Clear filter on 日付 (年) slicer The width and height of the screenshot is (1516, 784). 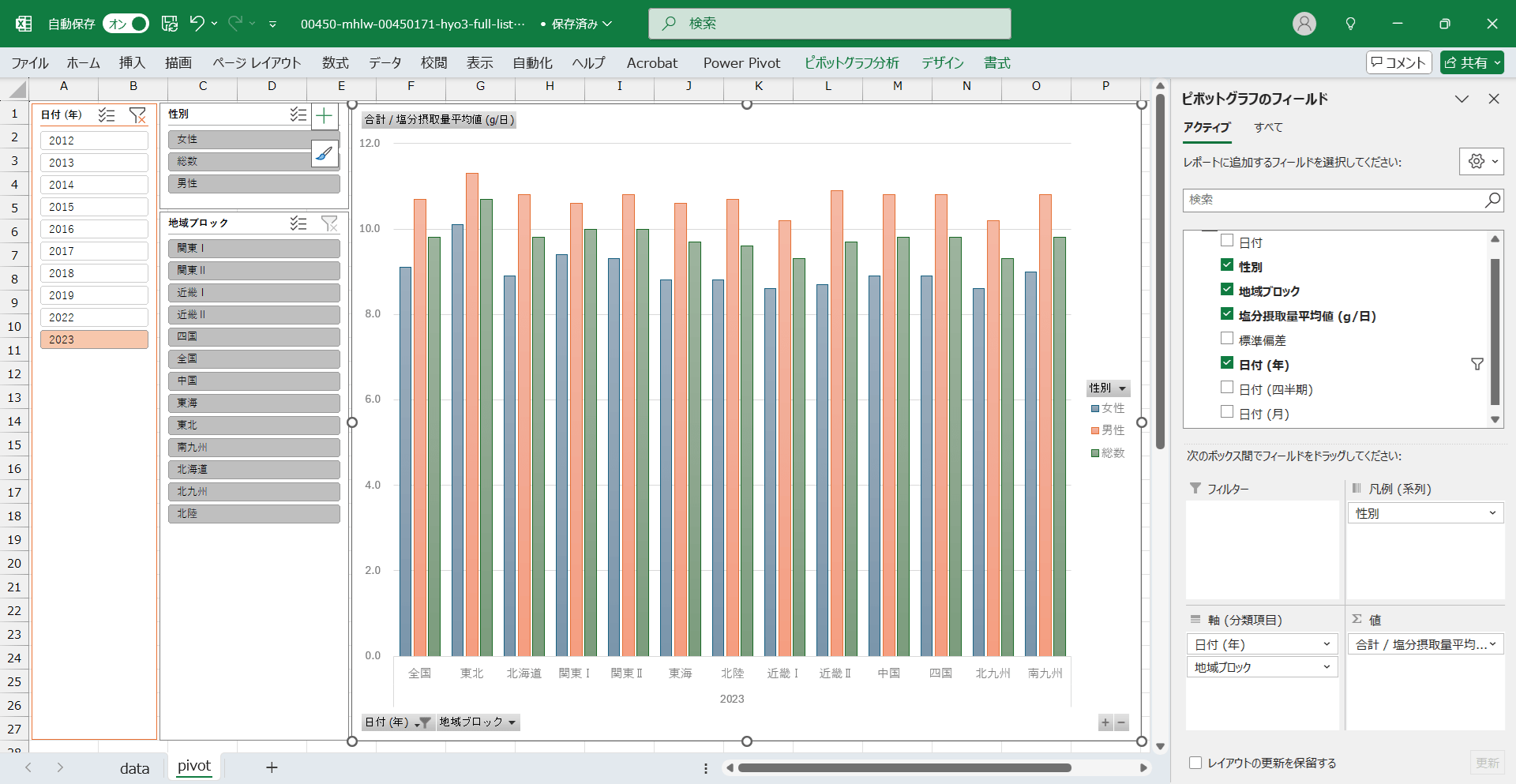coord(137,115)
